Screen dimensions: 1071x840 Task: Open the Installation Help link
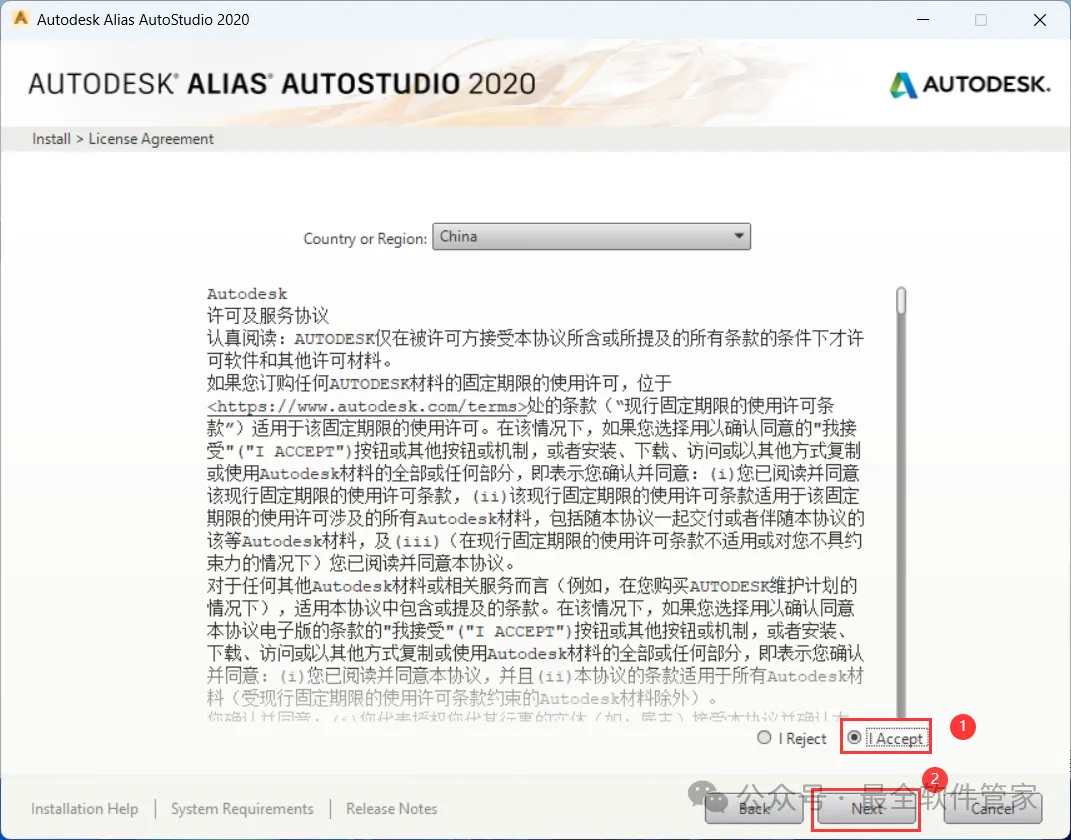click(x=85, y=809)
